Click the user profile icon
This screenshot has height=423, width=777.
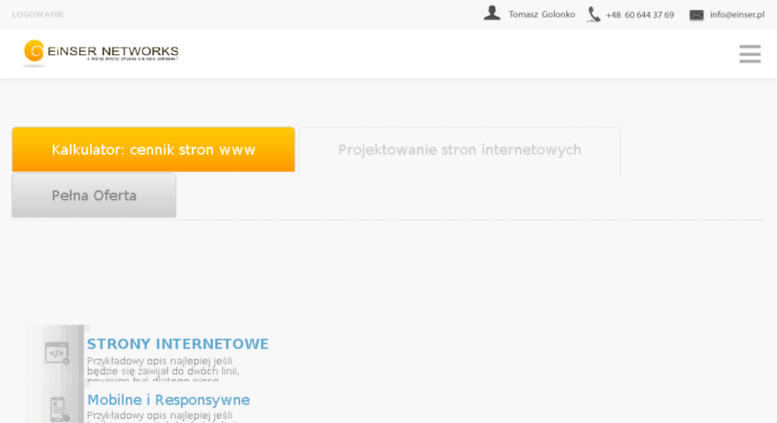[x=492, y=13]
